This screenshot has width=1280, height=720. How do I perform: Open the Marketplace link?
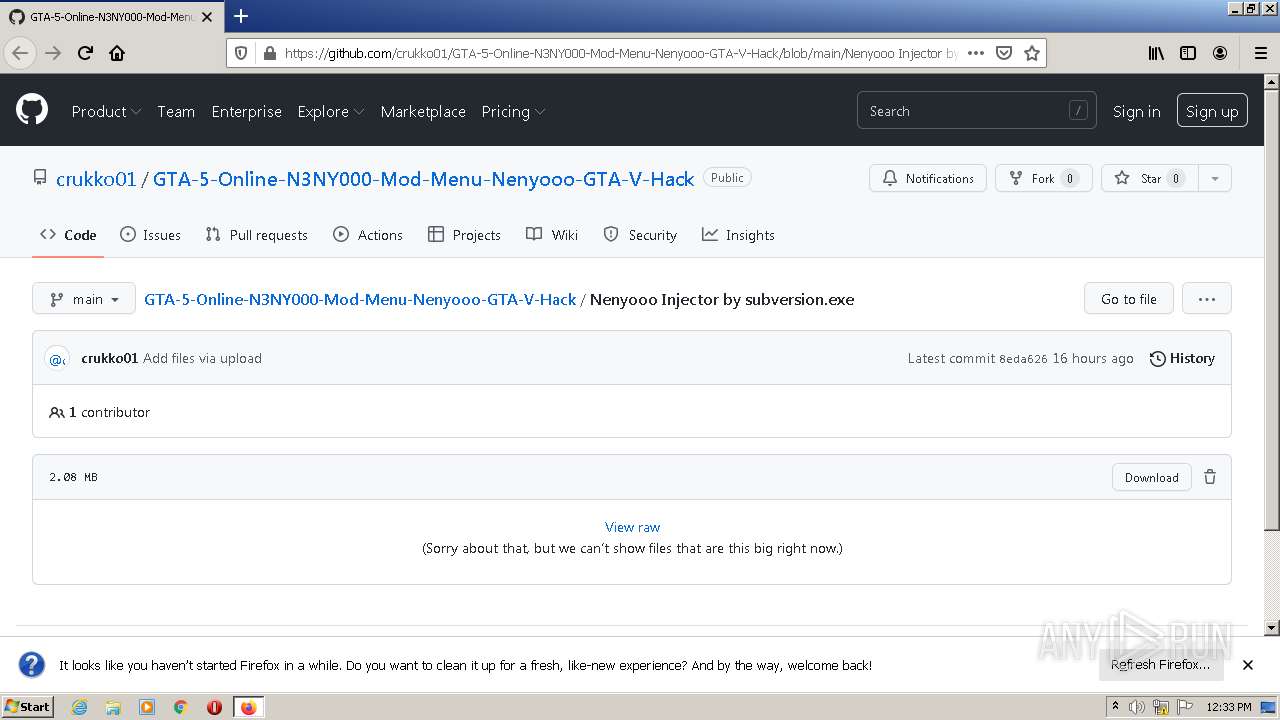pyautogui.click(x=423, y=111)
